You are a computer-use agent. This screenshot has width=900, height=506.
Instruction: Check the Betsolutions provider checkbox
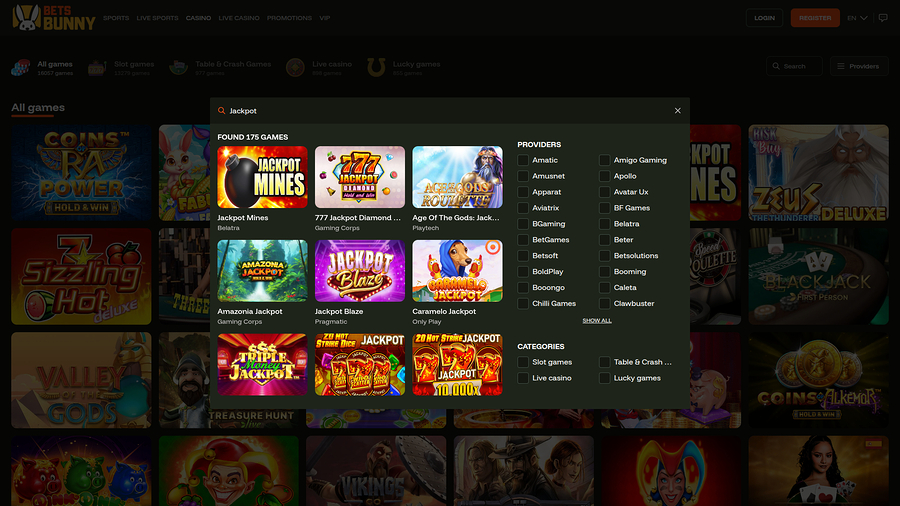pos(604,256)
